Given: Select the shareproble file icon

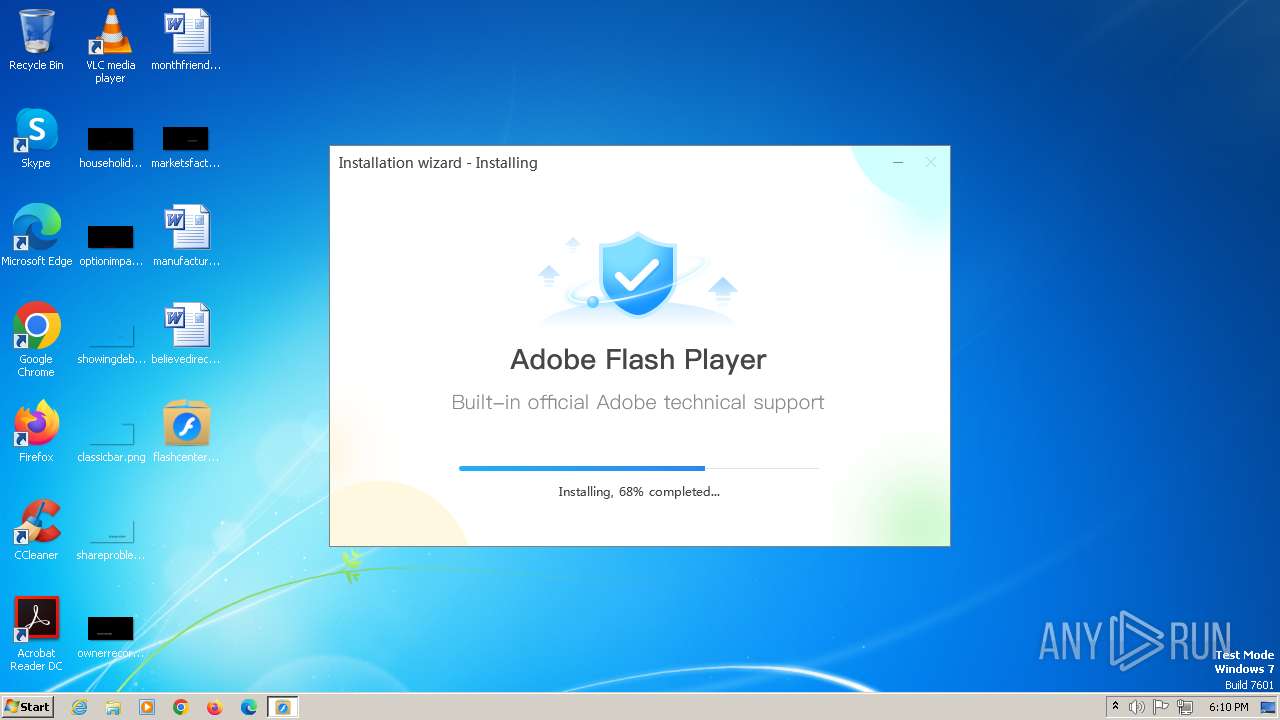Looking at the screenshot, I should point(110,538).
